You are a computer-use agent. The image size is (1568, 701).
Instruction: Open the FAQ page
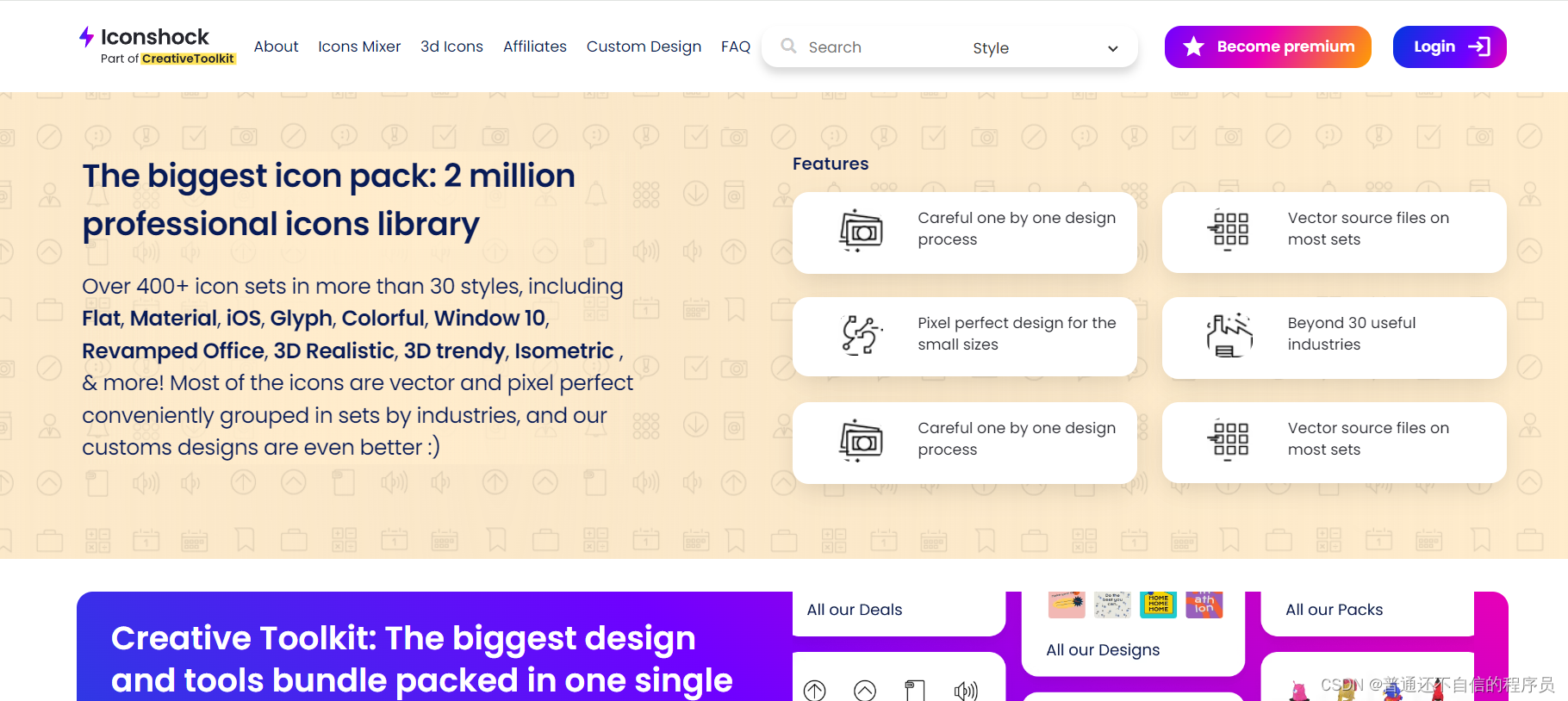click(736, 47)
